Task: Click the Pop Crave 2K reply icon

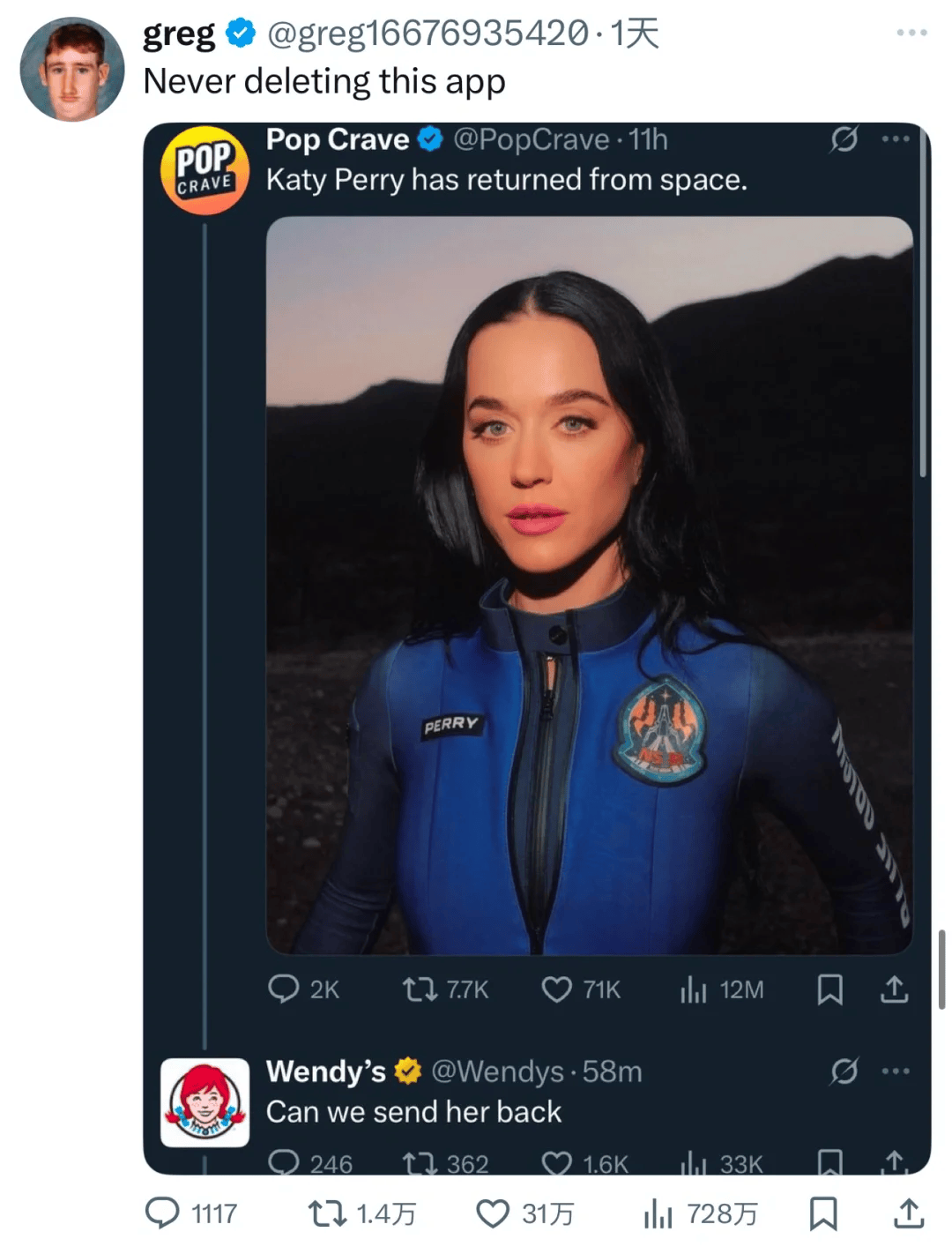Action: click(x=283, y=989)
